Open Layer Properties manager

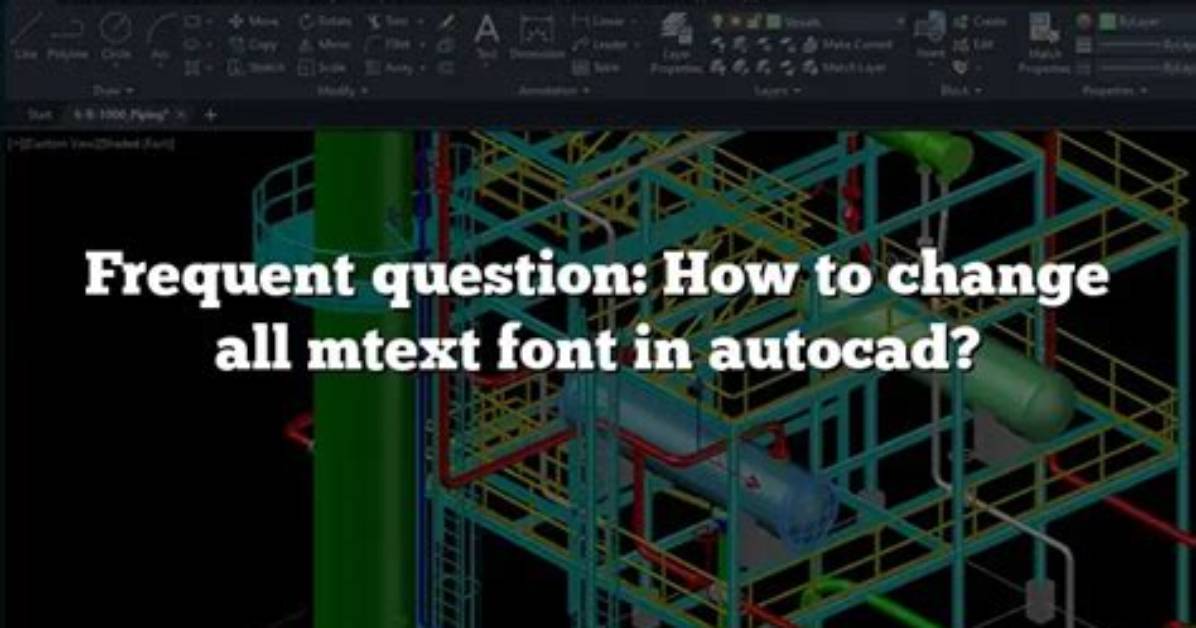tap(675, 42)
